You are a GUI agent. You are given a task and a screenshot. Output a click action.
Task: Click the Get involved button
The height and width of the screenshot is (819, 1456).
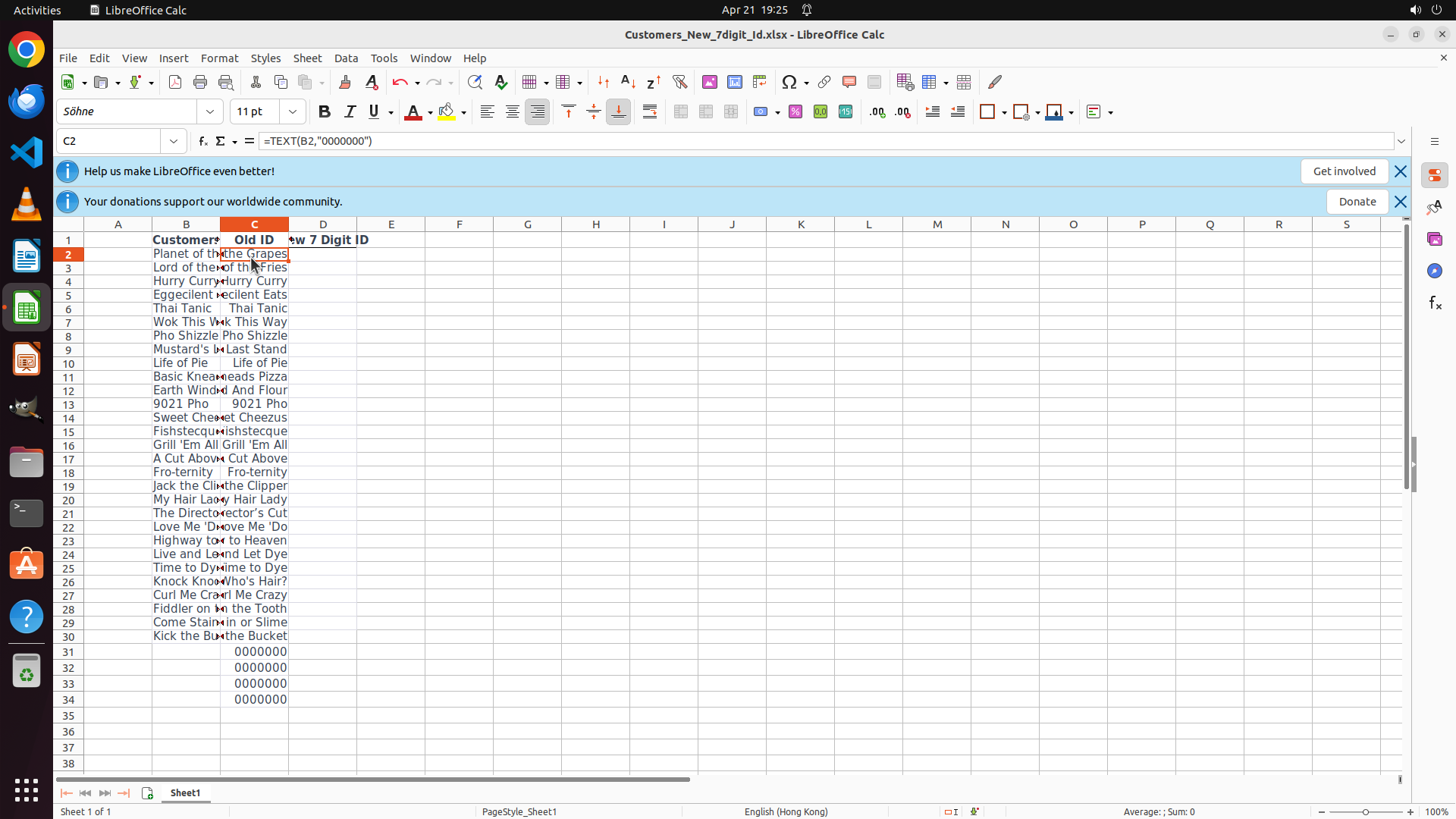(1344, 171)
